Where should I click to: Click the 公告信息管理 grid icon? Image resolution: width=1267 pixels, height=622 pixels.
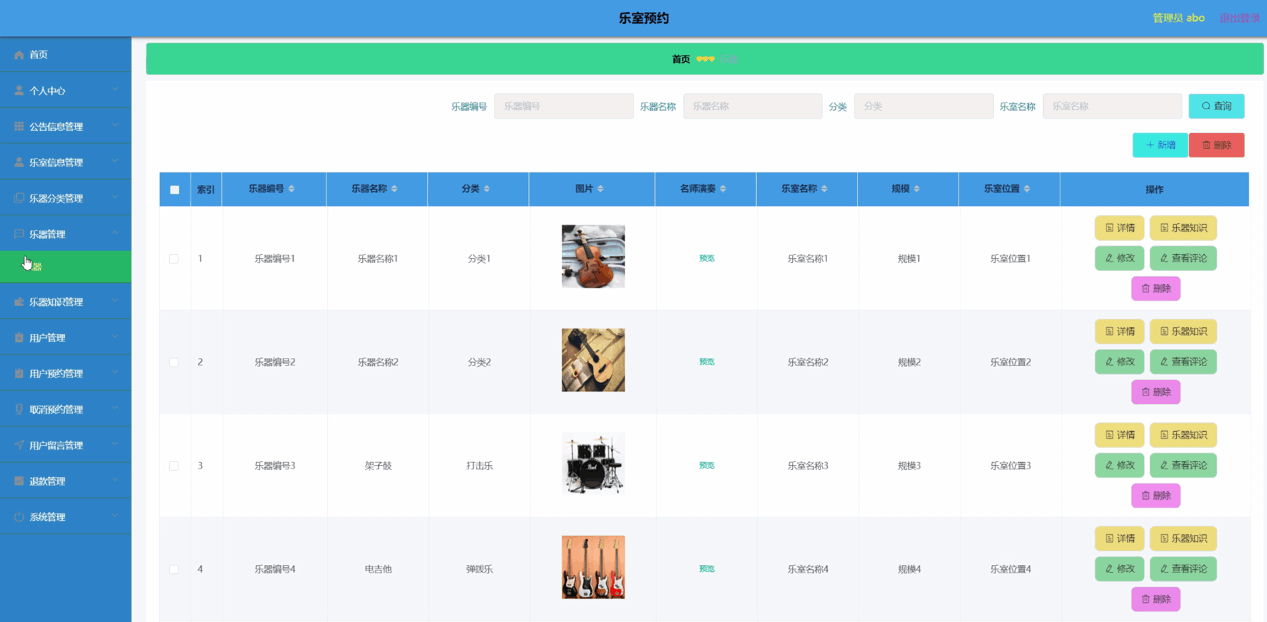pos(18,126)
